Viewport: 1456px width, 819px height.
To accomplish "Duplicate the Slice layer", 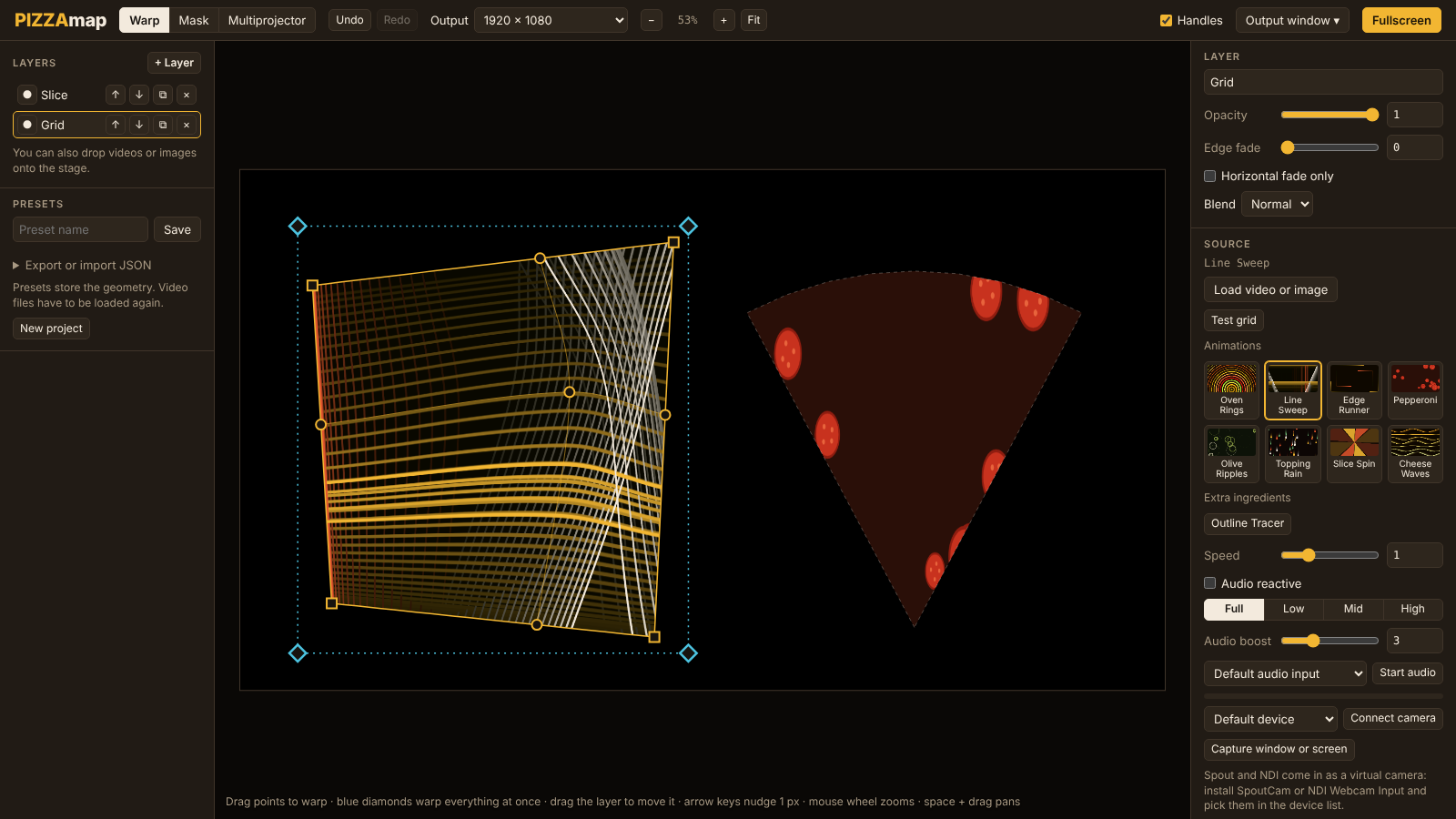I will pyautogui.click(x=163, y=95).
